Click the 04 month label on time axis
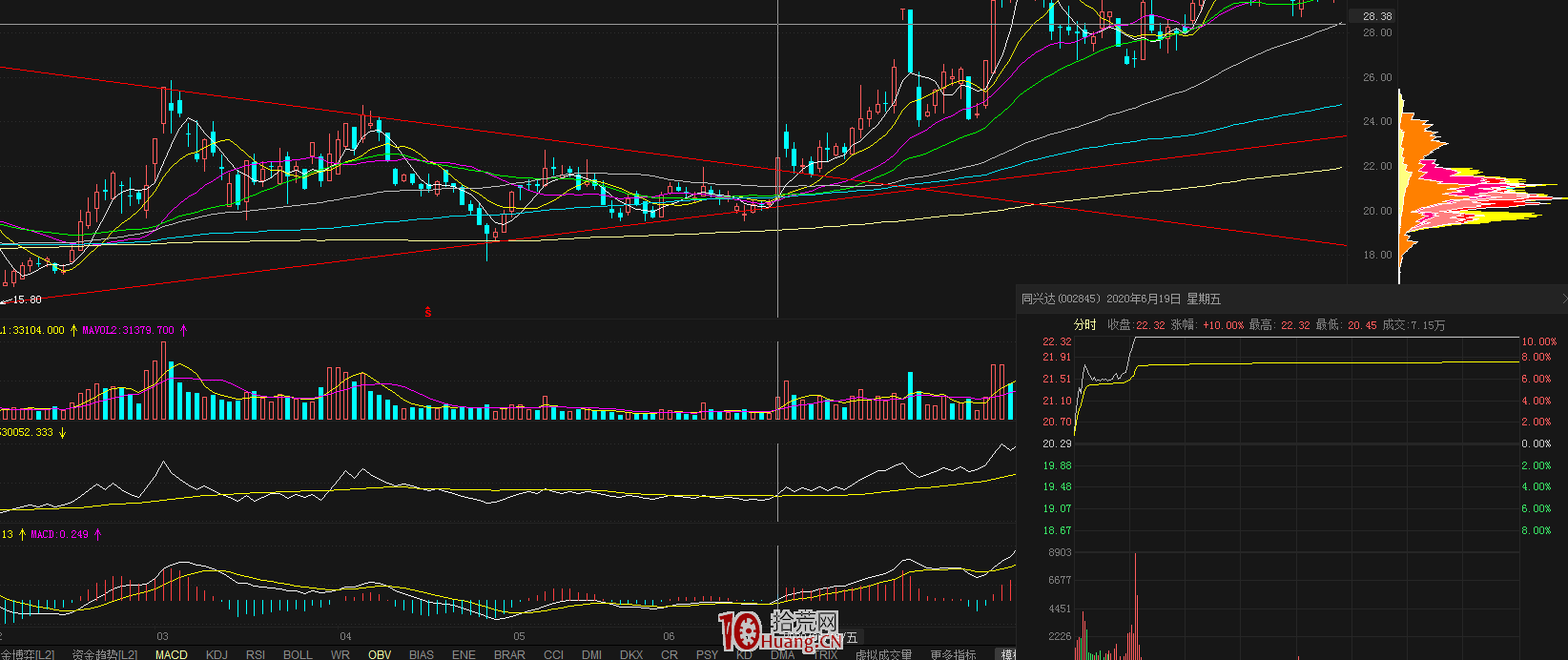 [346, 636]
